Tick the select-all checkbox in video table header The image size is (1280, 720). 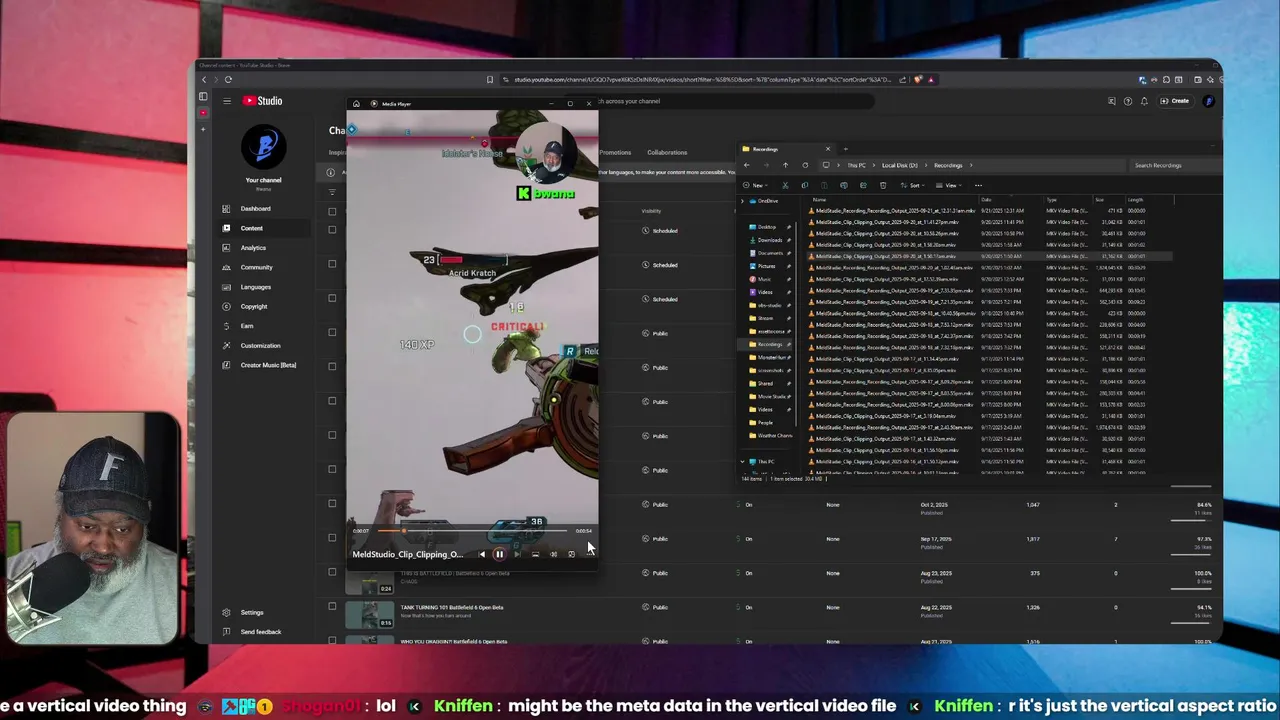coord(332,211)
